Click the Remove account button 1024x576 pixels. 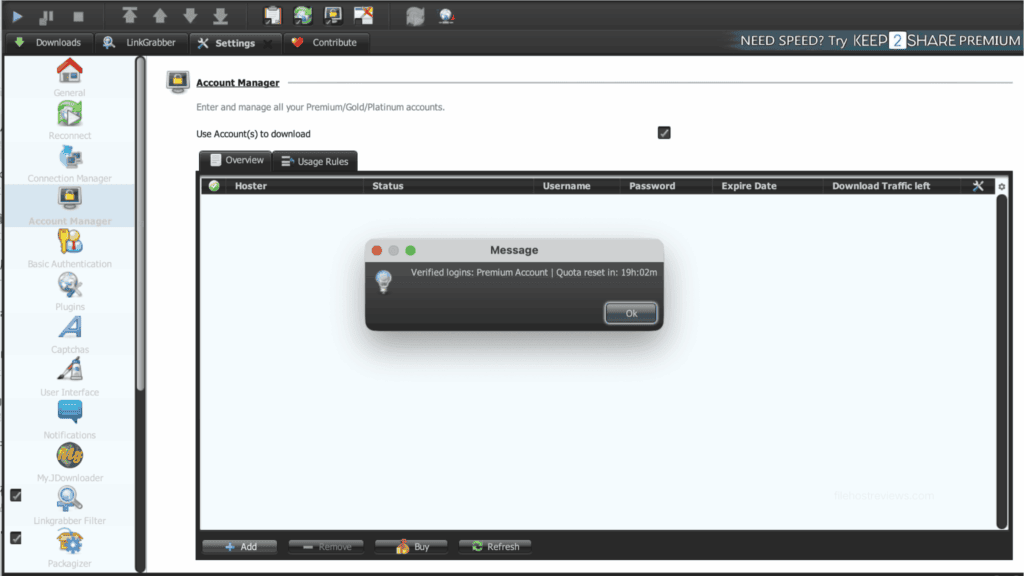point(326,547)
